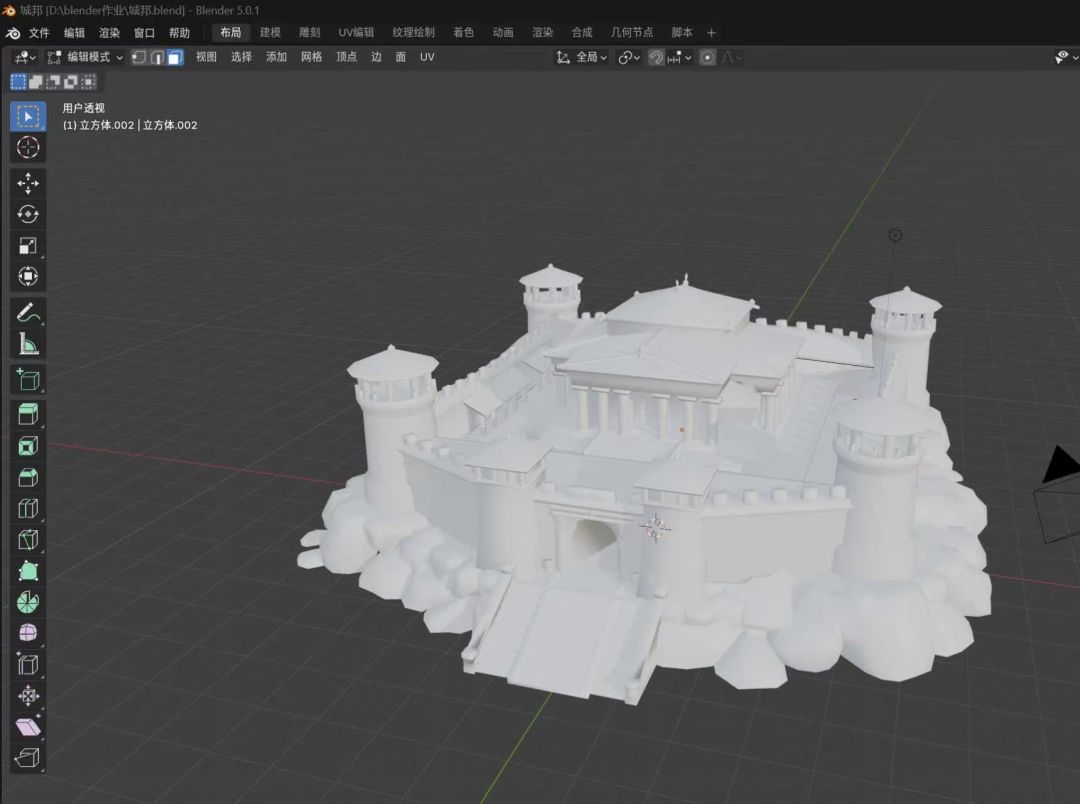
Task: Select the Box Select tool
Action: click(28, 116)
